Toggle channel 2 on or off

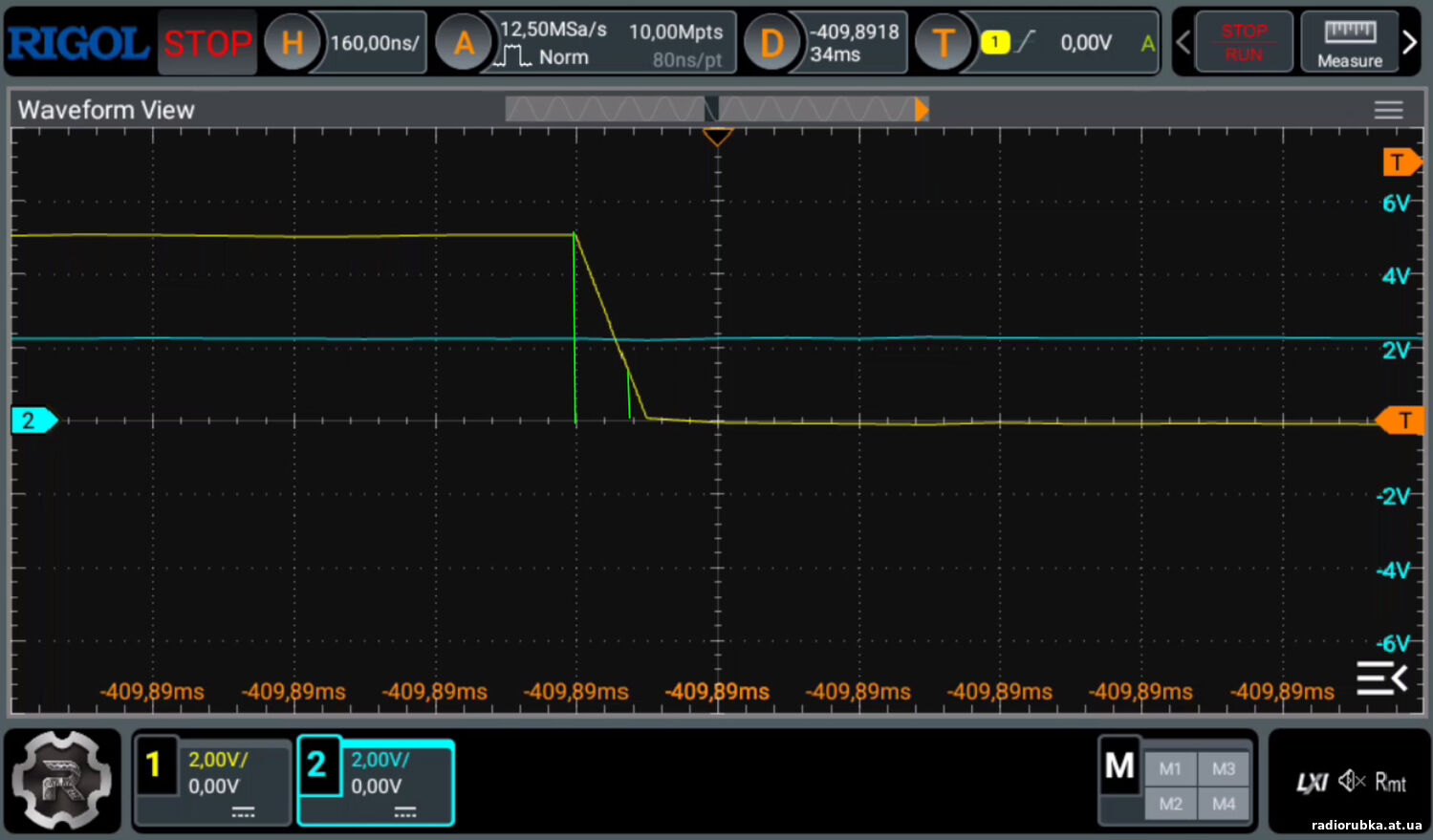(317, 765)
